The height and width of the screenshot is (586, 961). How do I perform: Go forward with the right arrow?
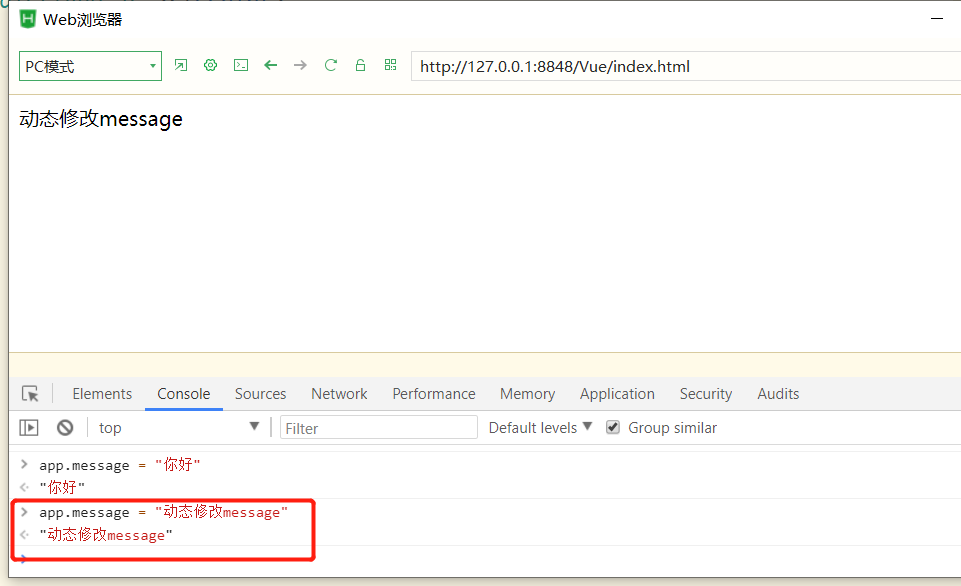coord(300,66)
